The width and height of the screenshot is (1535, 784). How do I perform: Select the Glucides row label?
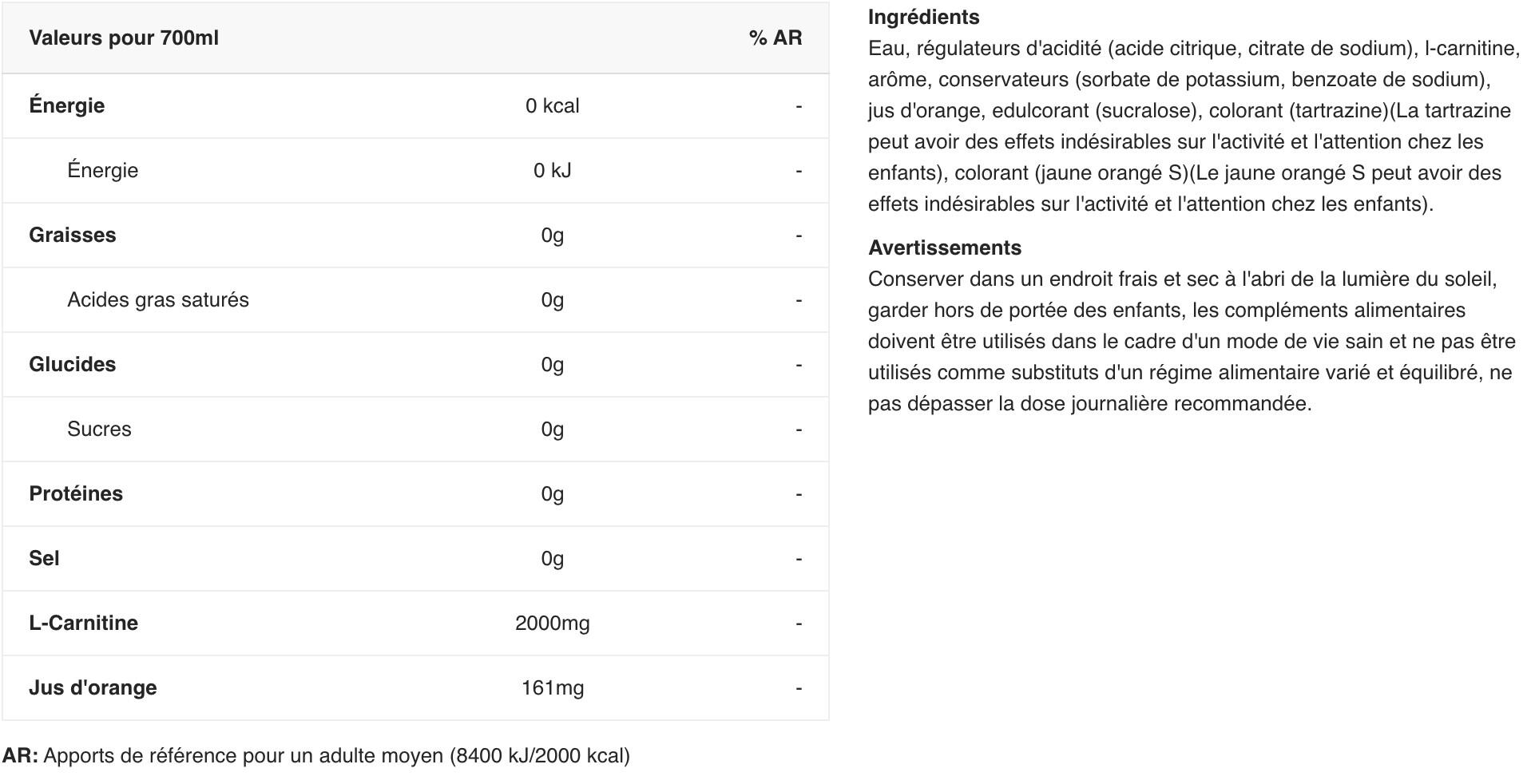coord(73,365)
